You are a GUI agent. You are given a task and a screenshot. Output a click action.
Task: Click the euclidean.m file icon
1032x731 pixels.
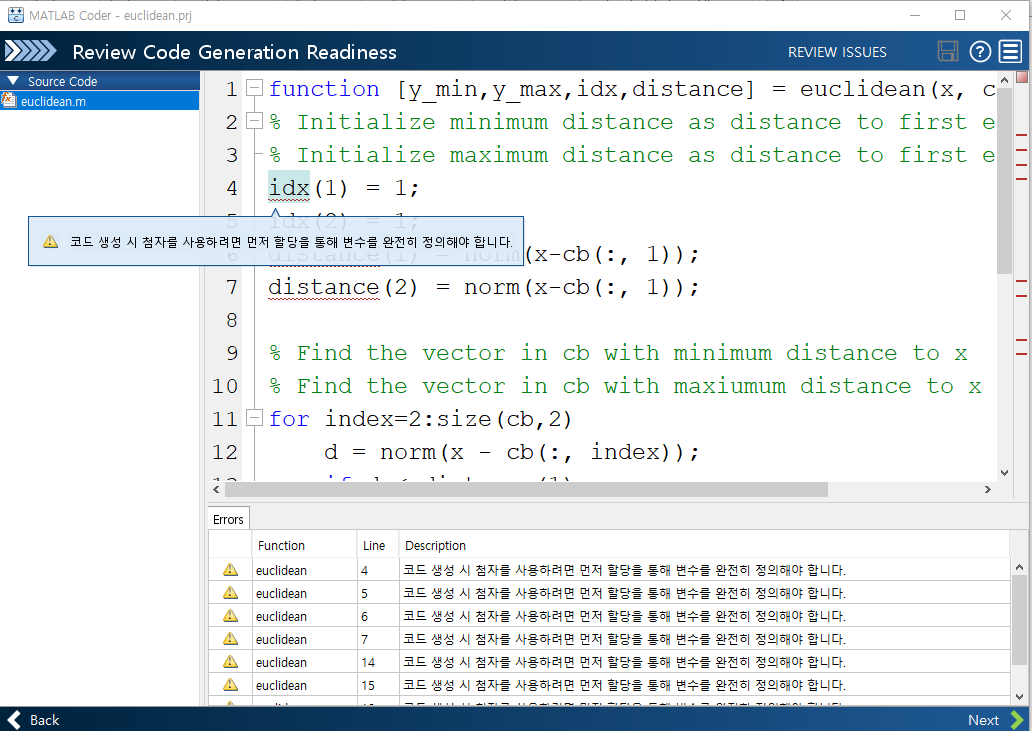pos(9,101)
